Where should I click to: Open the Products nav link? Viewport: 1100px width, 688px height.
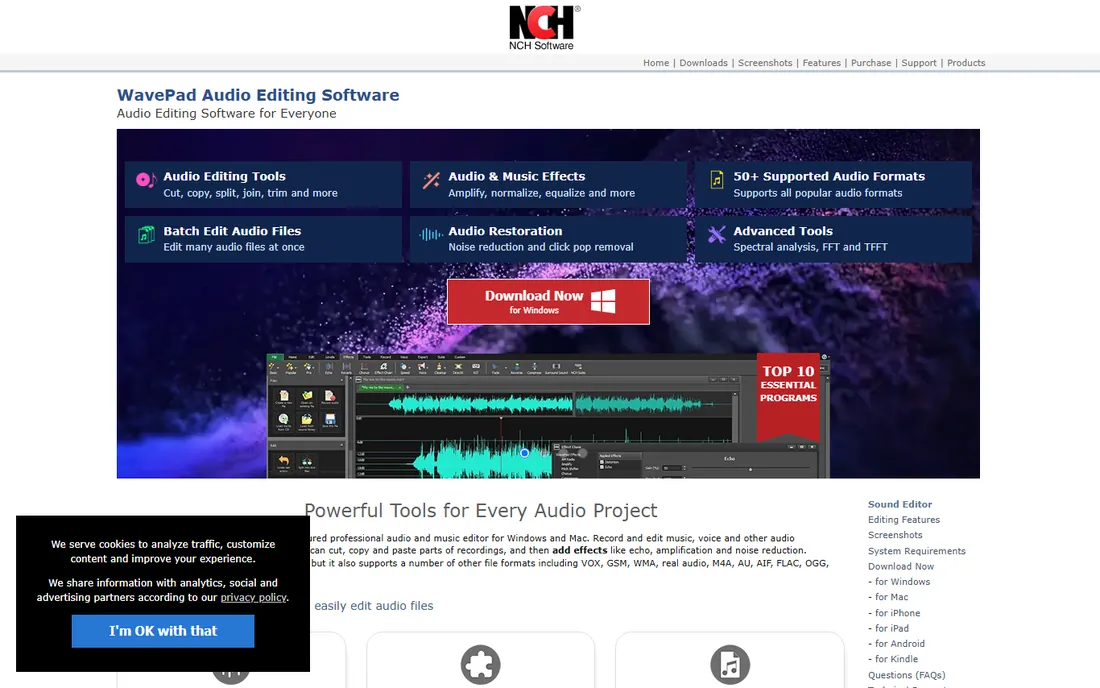pyautogui.click(x=966, y=63)
